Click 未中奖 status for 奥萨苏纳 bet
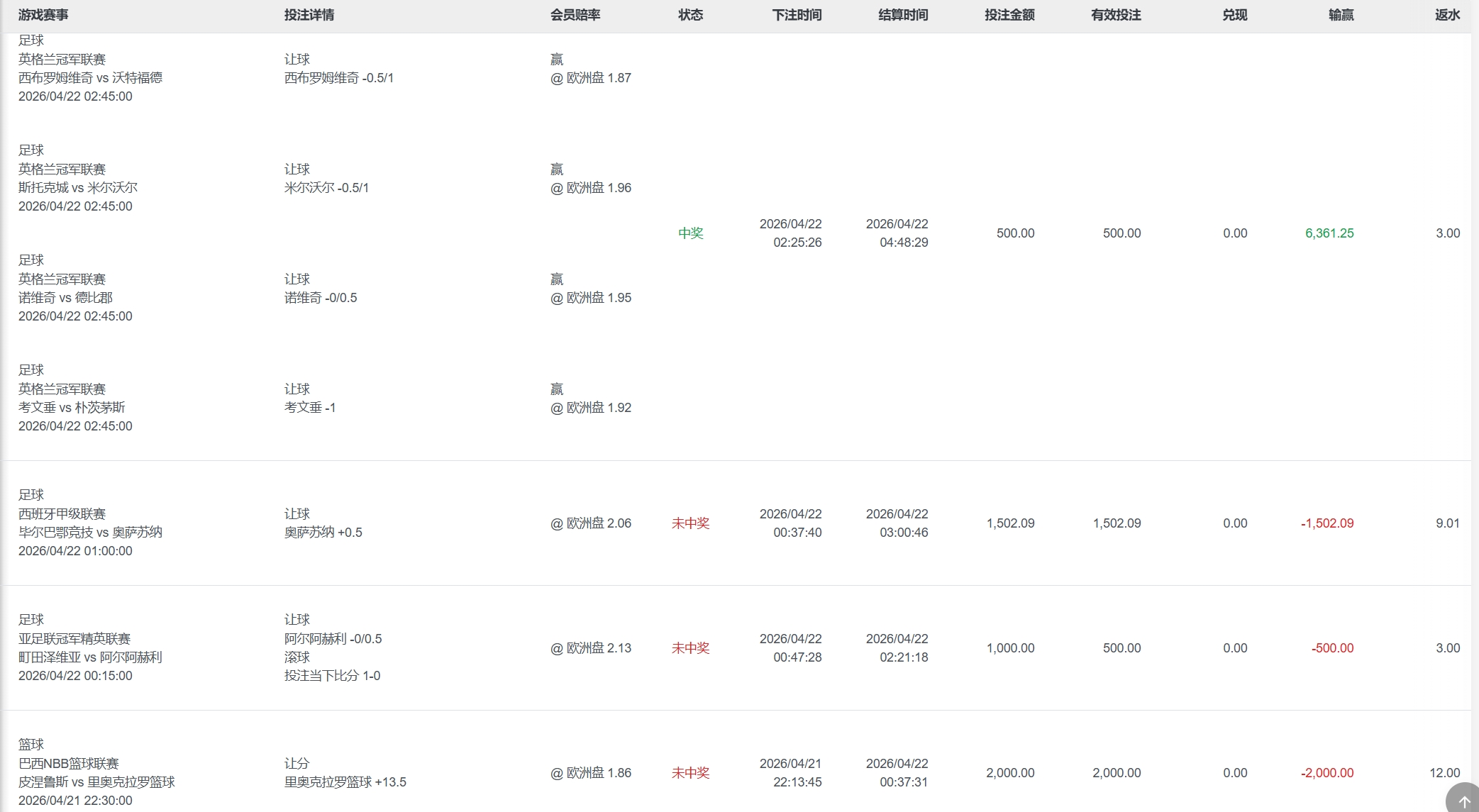1479x812 pixels. pyautogui.click(x=690, y=523)
